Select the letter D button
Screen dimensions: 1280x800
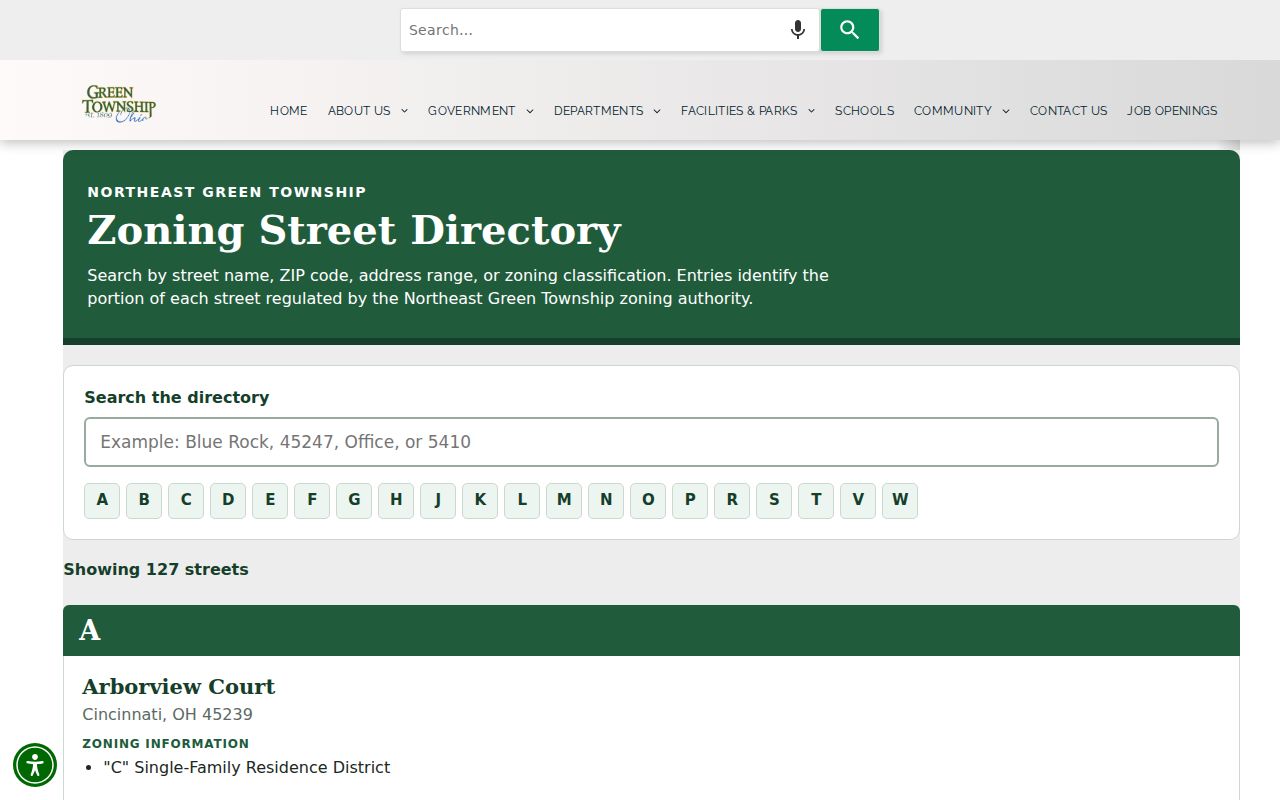(228, 501)
